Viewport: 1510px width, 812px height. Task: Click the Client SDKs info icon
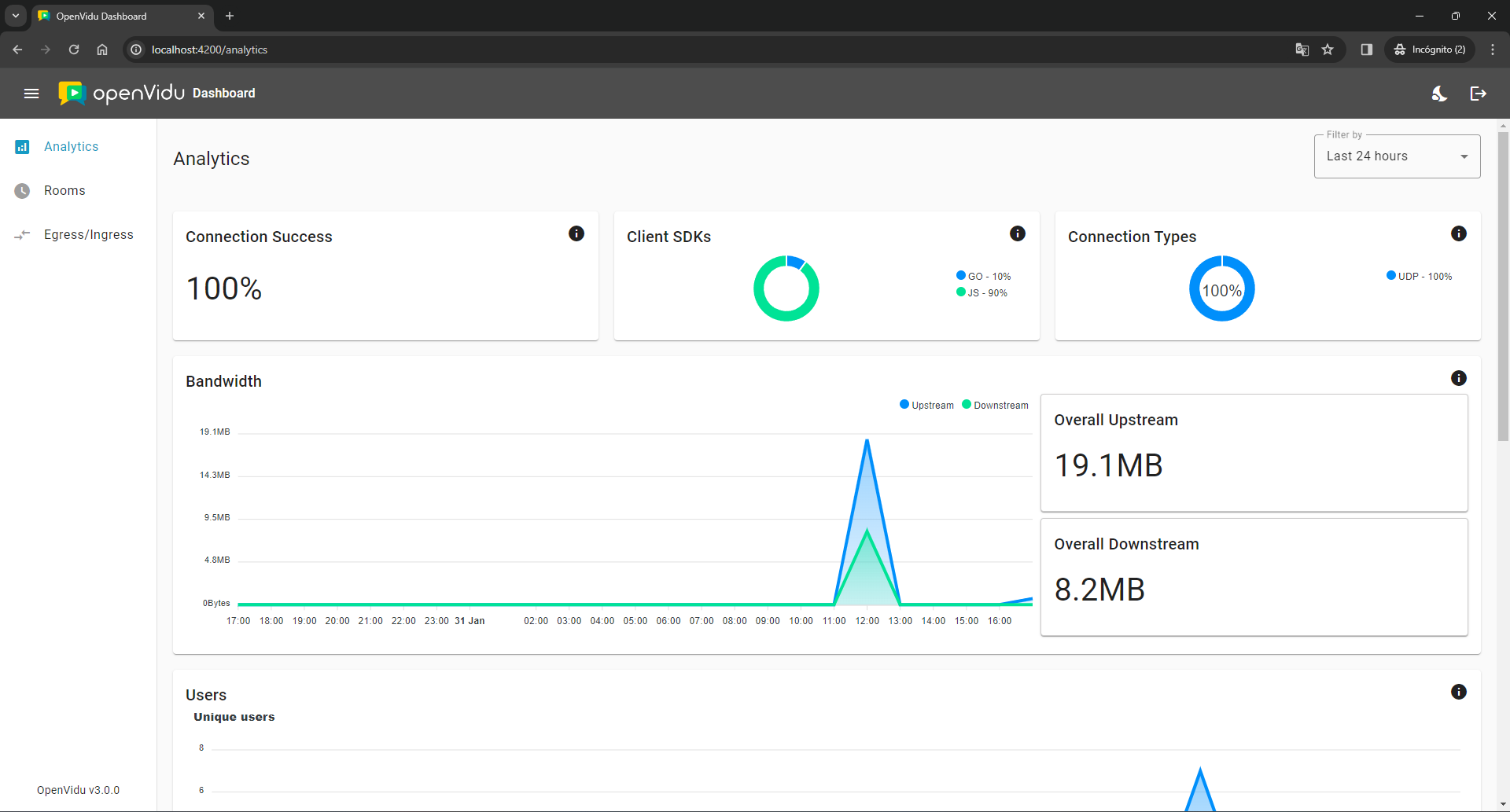point(1018,233)
